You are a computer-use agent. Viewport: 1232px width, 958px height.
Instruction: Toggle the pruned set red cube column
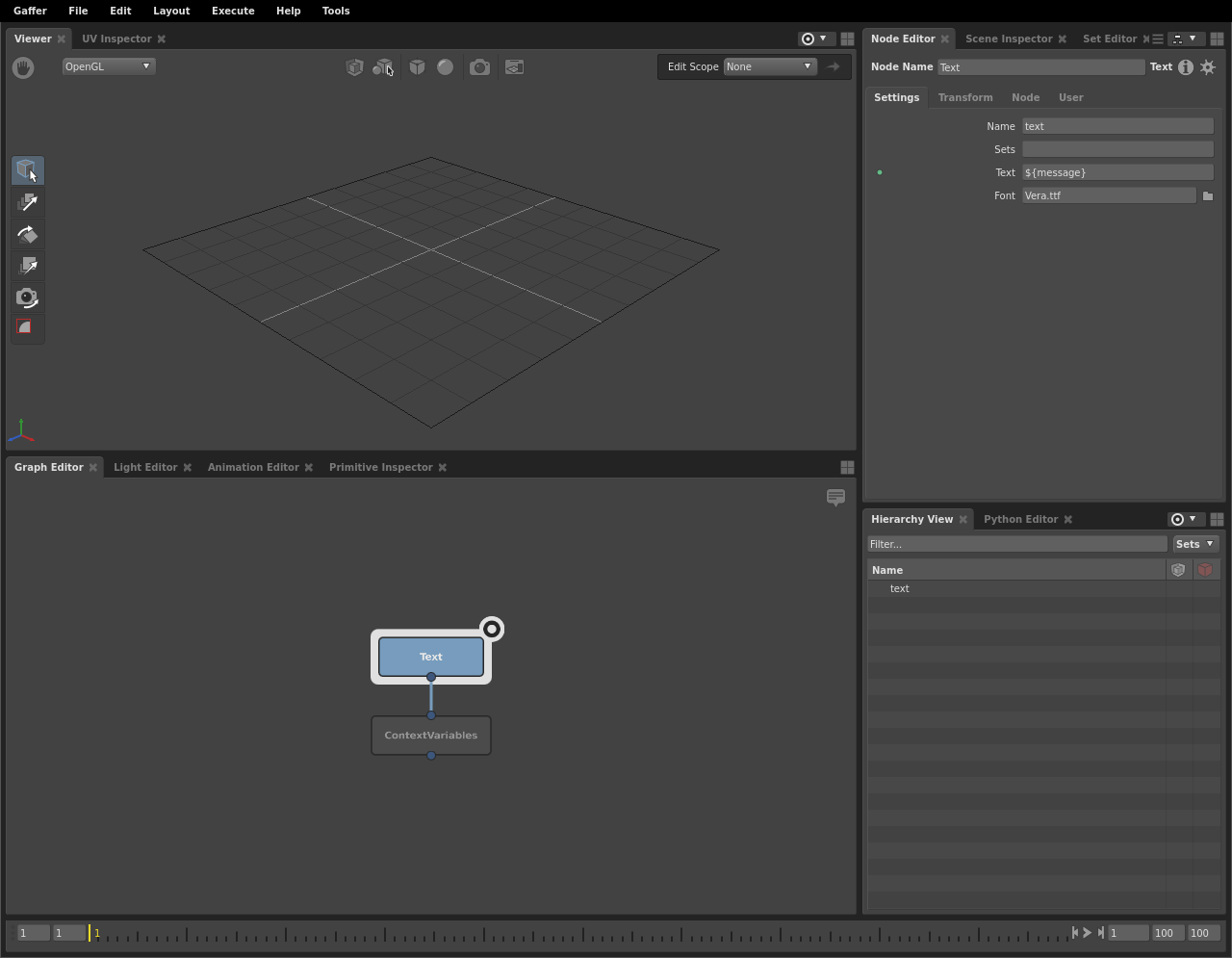pos(1205,570)
